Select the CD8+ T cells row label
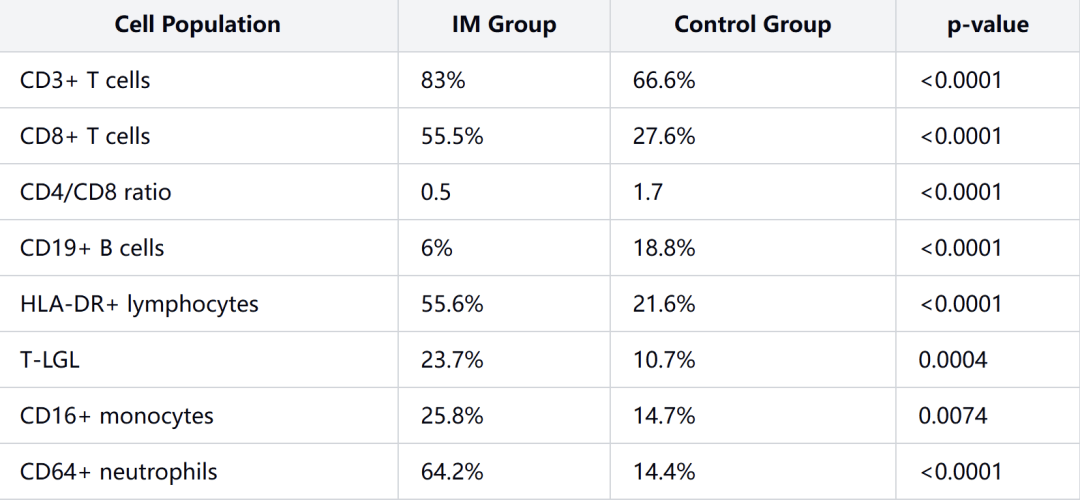This screenshot has height=502, width=1080. pyautogui.click(x=85, y=136)
